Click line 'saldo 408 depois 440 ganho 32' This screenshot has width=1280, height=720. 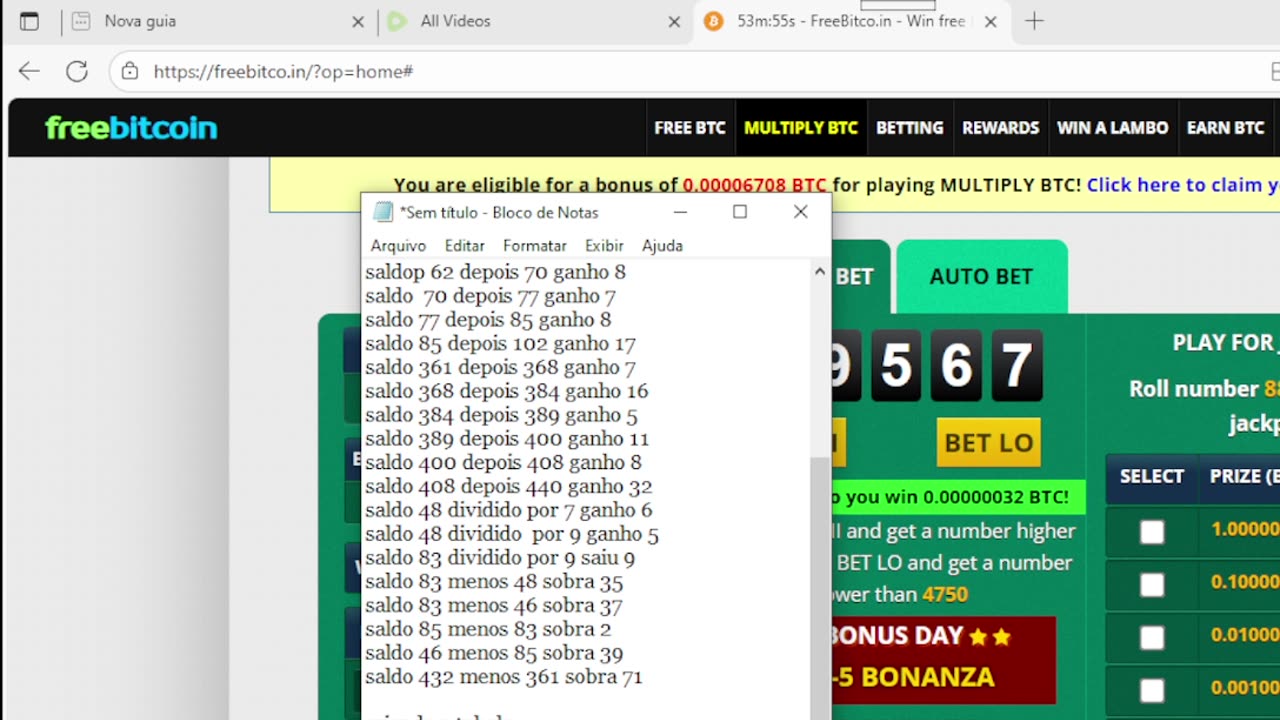pyautogui.click(x=508, y=487)
